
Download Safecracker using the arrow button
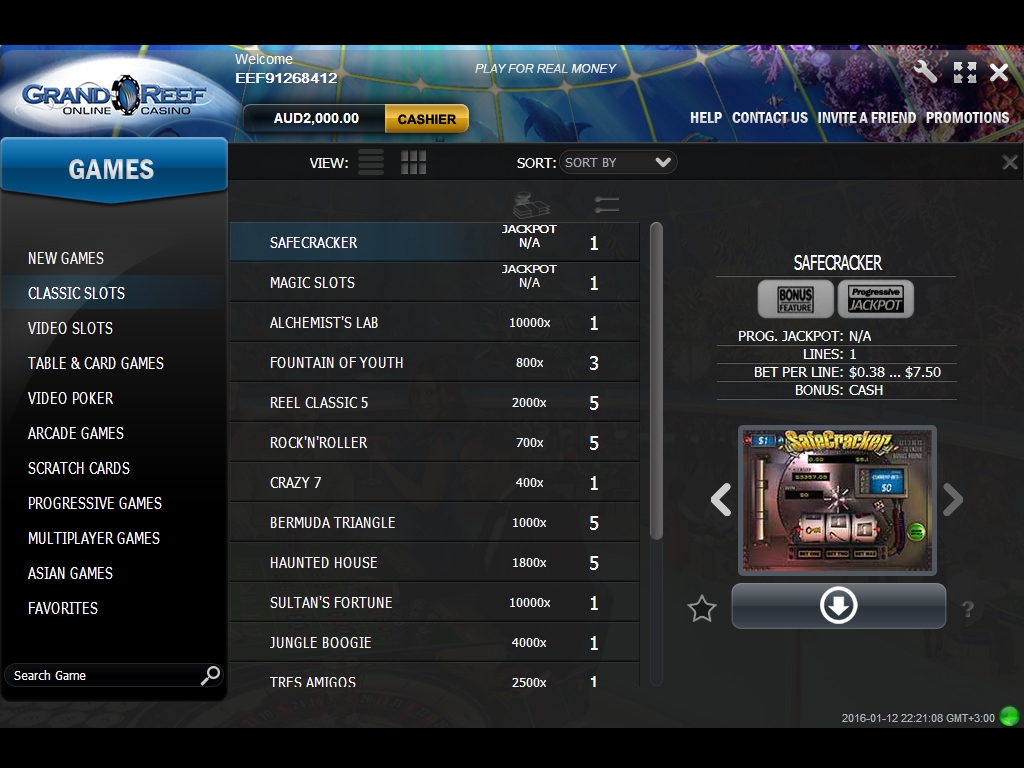point(838,606)
